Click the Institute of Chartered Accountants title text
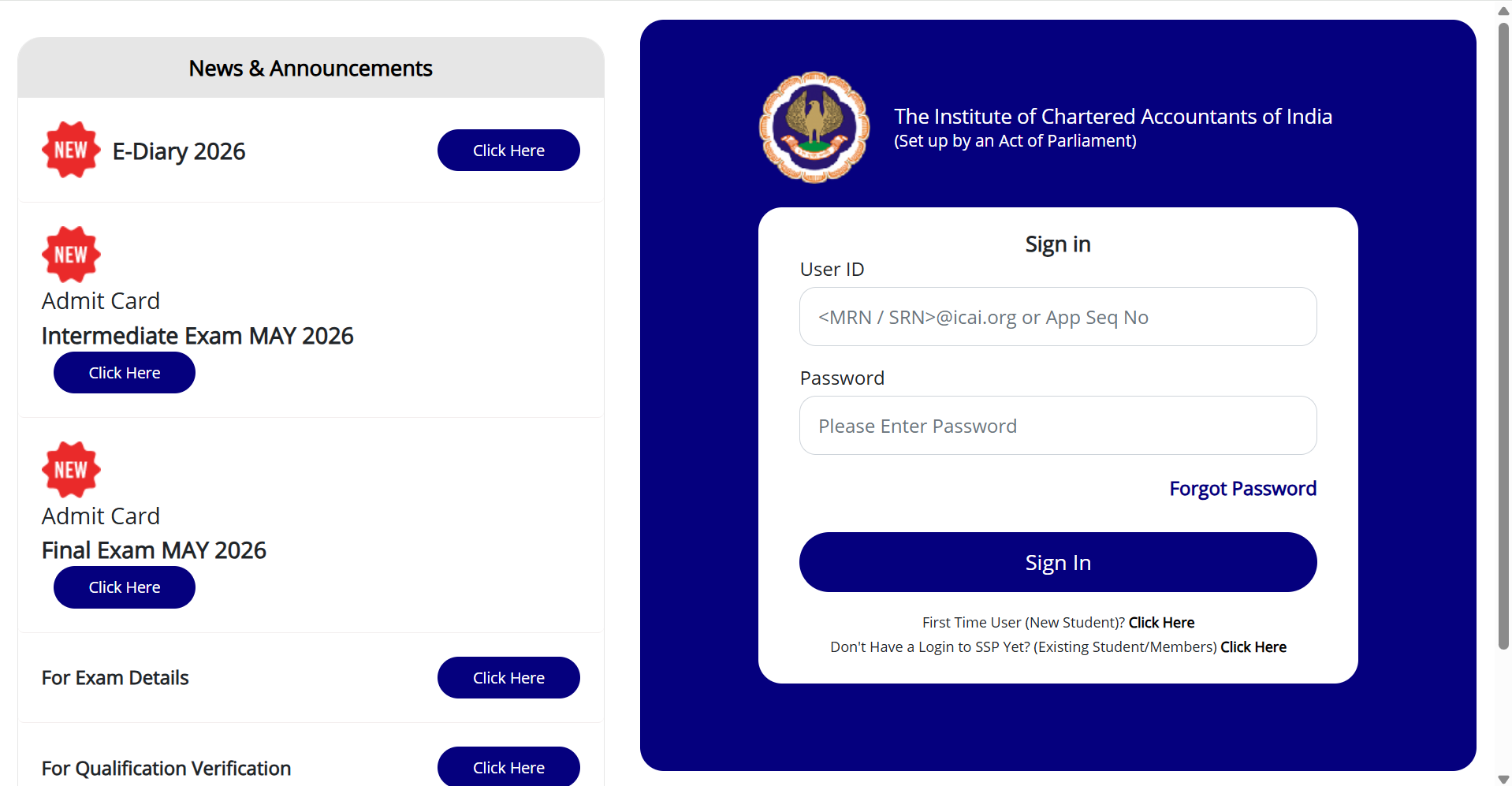Screen dimensions: 1512x786 (1112, 117)
